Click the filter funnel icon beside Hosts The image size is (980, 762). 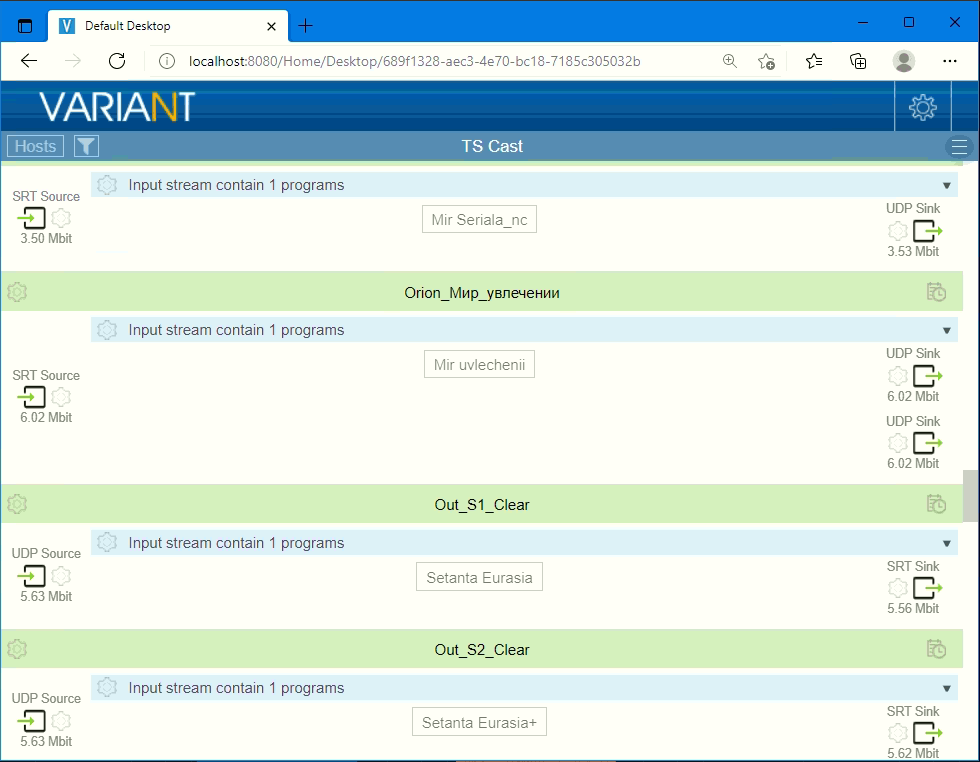point(87,146)
